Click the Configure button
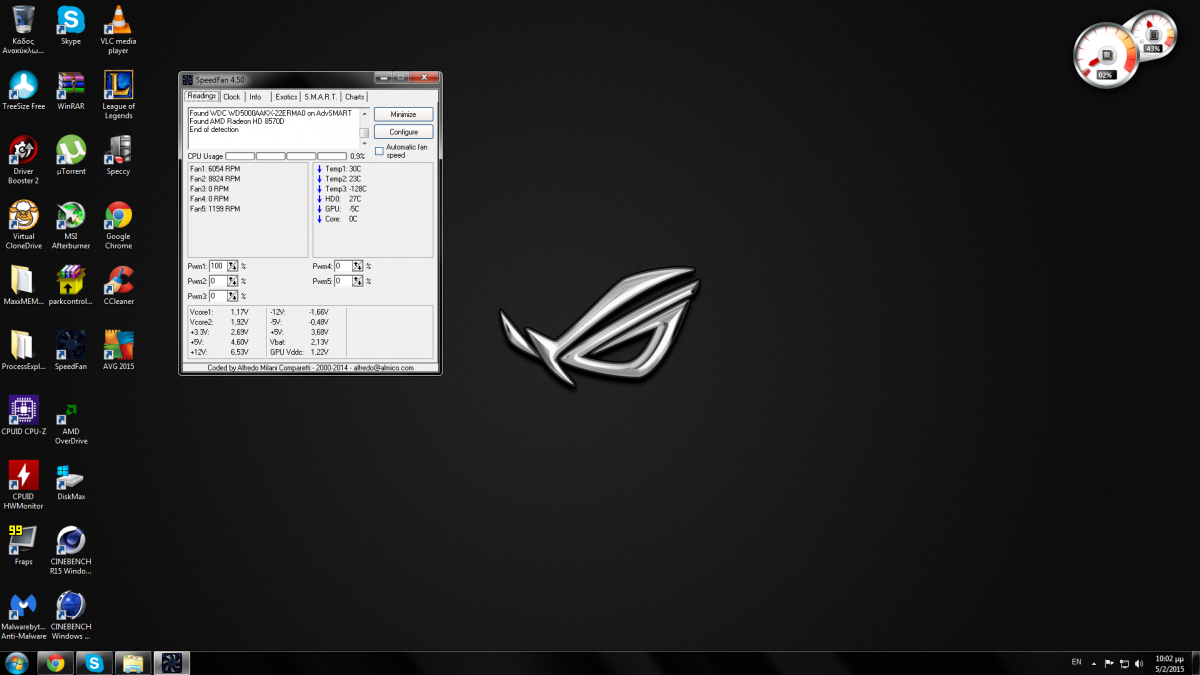The image size is (1200, 675). click(403, 132)
